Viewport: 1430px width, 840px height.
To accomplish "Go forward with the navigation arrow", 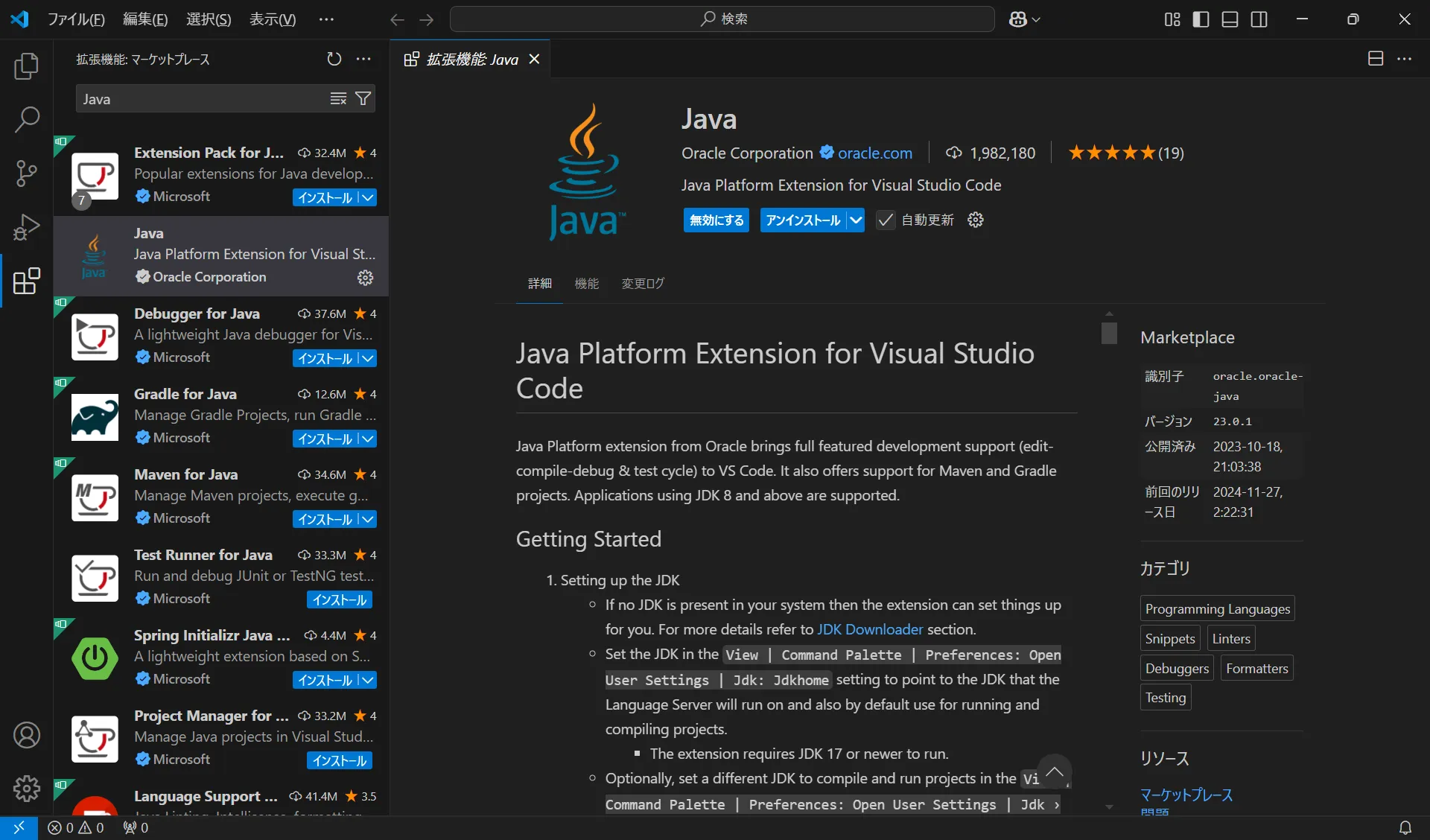I will pos(426,19).
